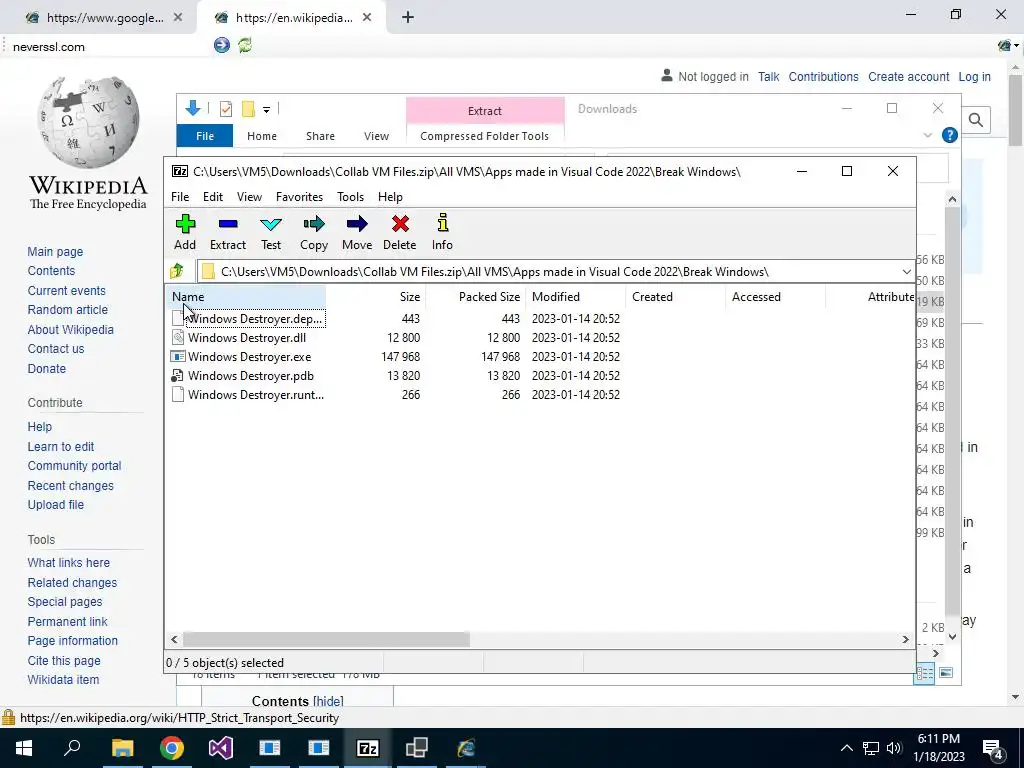Viewport: 1024px width, 768px height.
Task: Click the clock showing 6:11 PM
Action: click(938, 739)
